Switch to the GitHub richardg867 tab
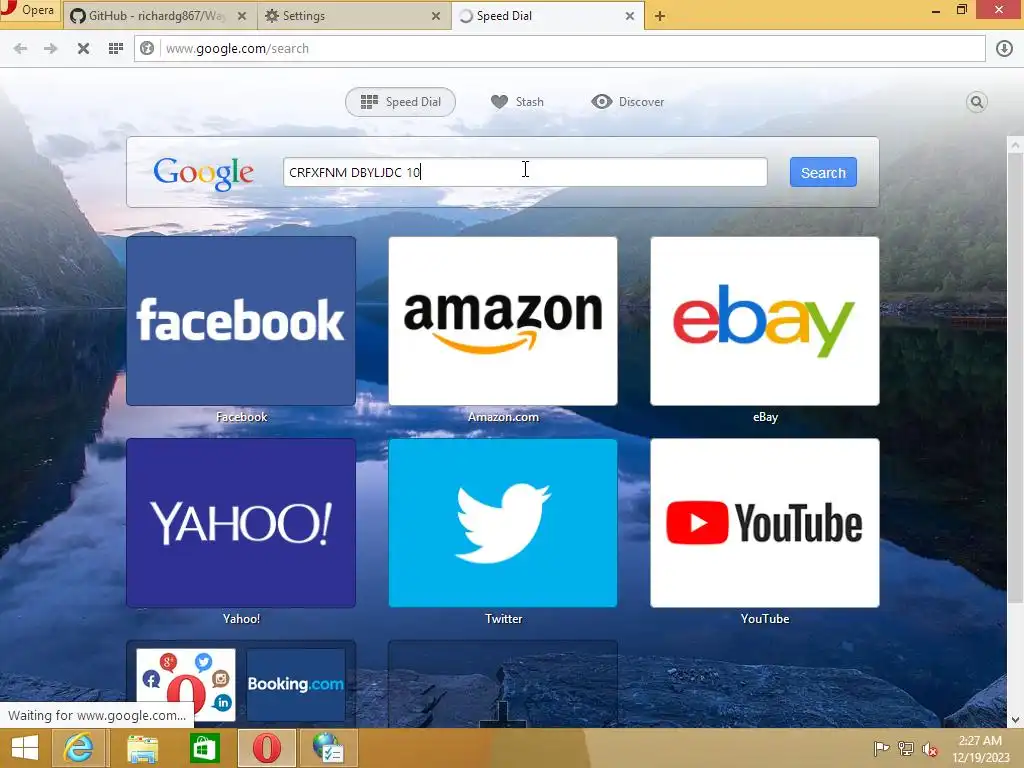 tap(155, 16)
